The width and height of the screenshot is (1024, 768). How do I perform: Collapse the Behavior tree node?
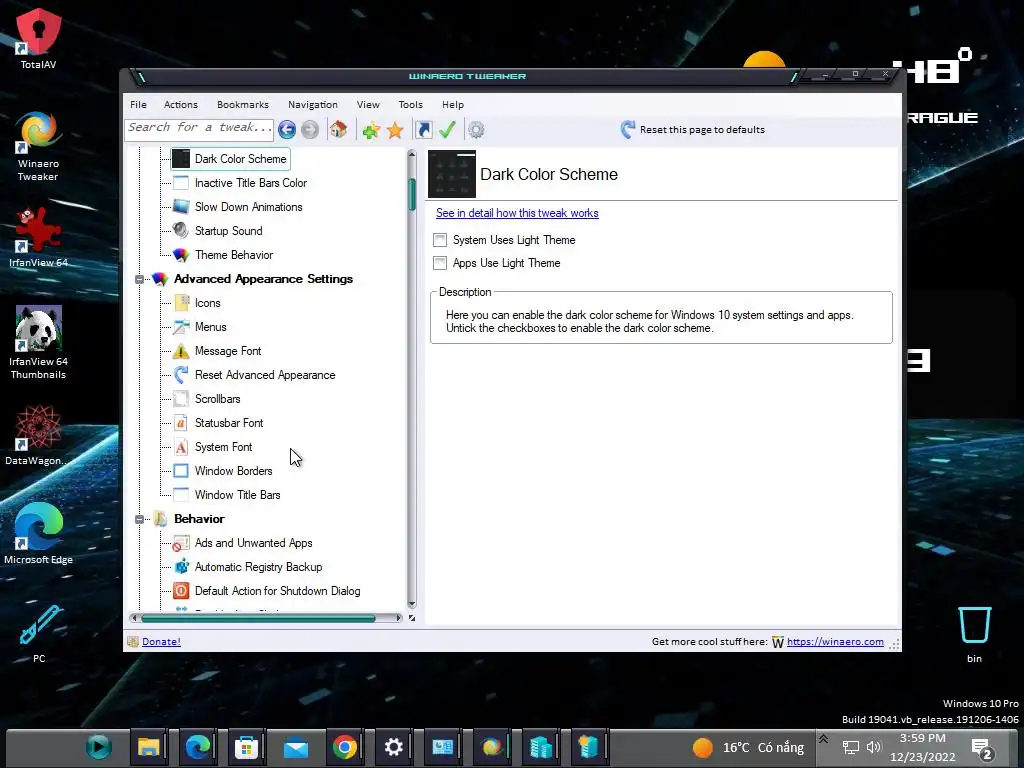pyautogui.click(x=139, y=519)
